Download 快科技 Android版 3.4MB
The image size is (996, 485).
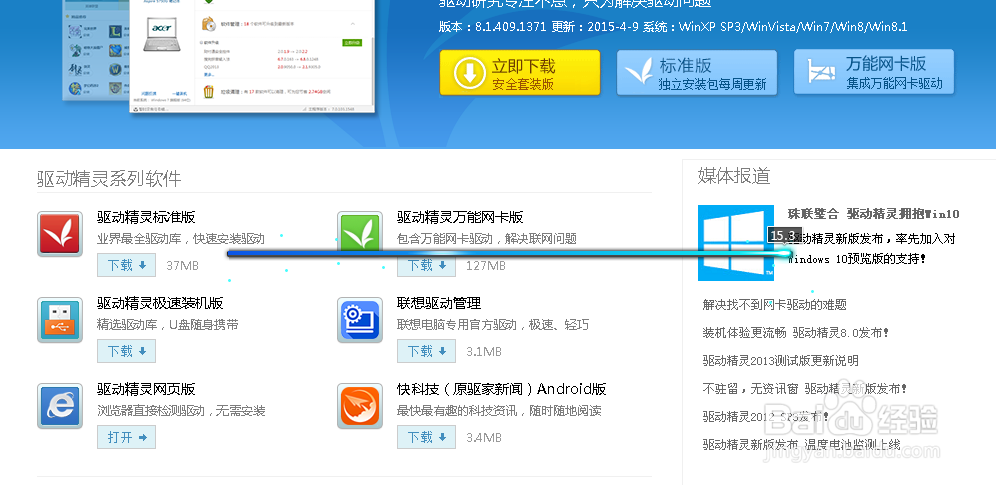point(426,437)
